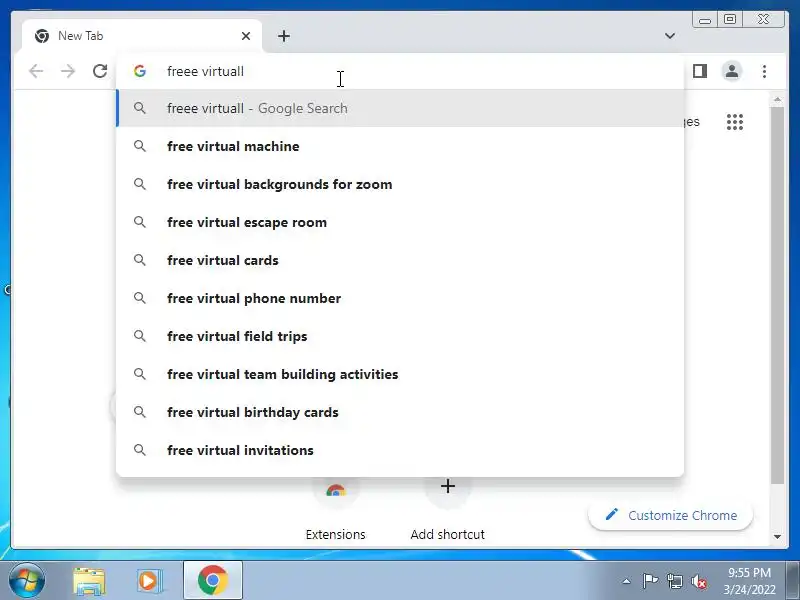The width and height of the screenshot is (800, 600).
Task: Pick 'free virtual field trips' suggestion
Action: [400, 336]
